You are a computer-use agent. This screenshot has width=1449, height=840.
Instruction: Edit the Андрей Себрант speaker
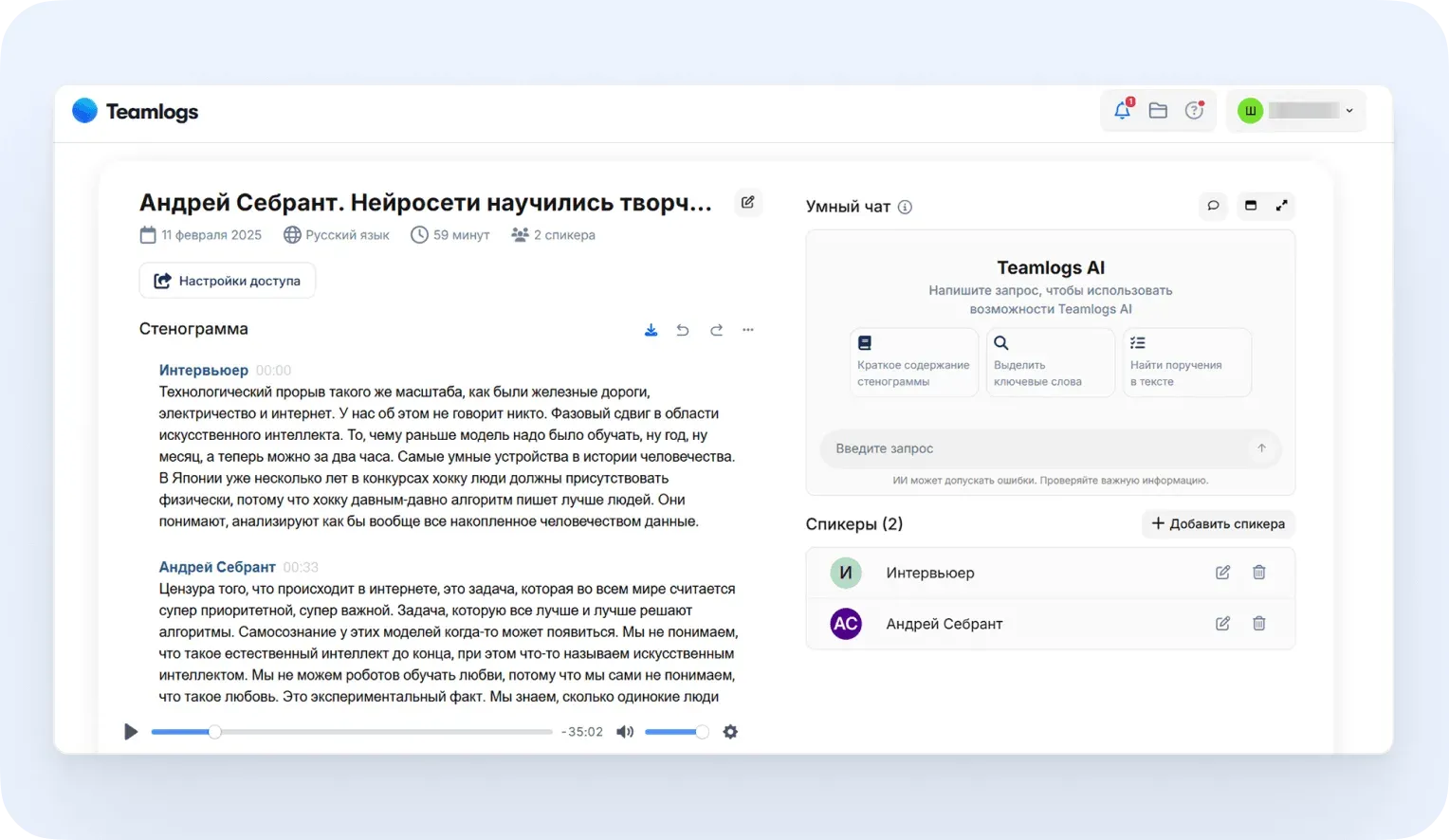[1223, 624]
